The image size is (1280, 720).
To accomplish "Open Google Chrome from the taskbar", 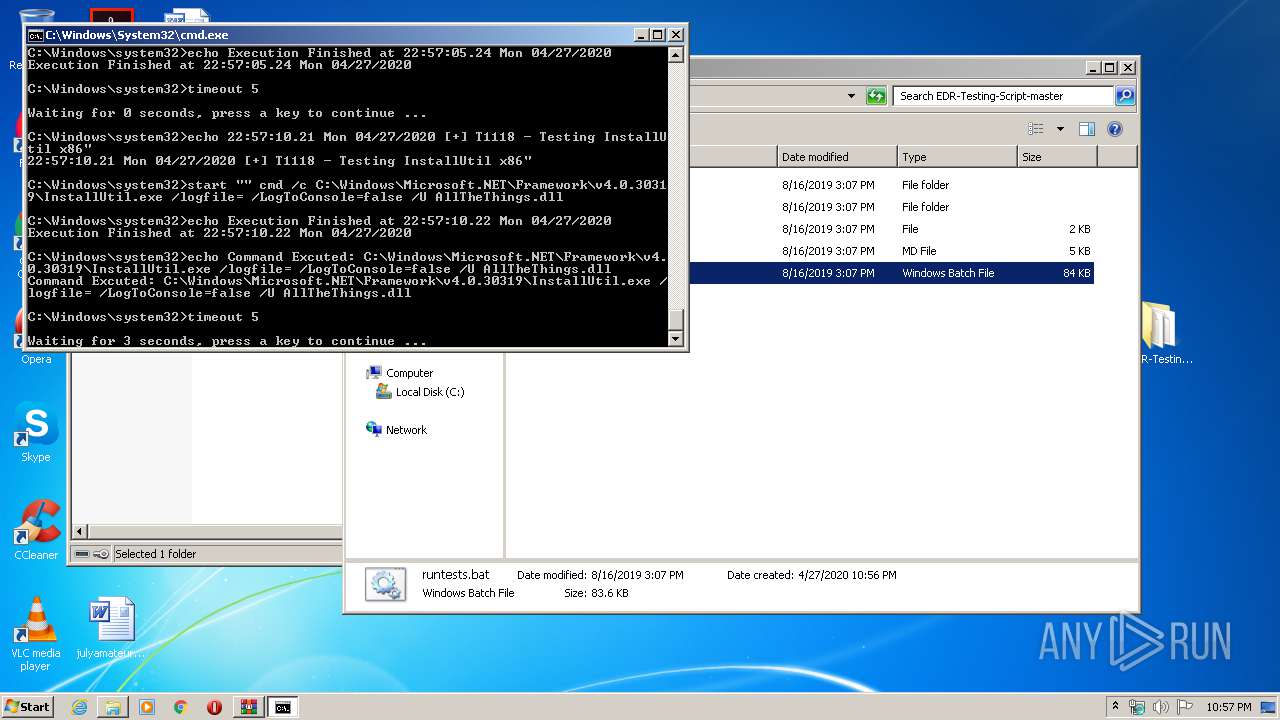I will [x=180, y=707].
